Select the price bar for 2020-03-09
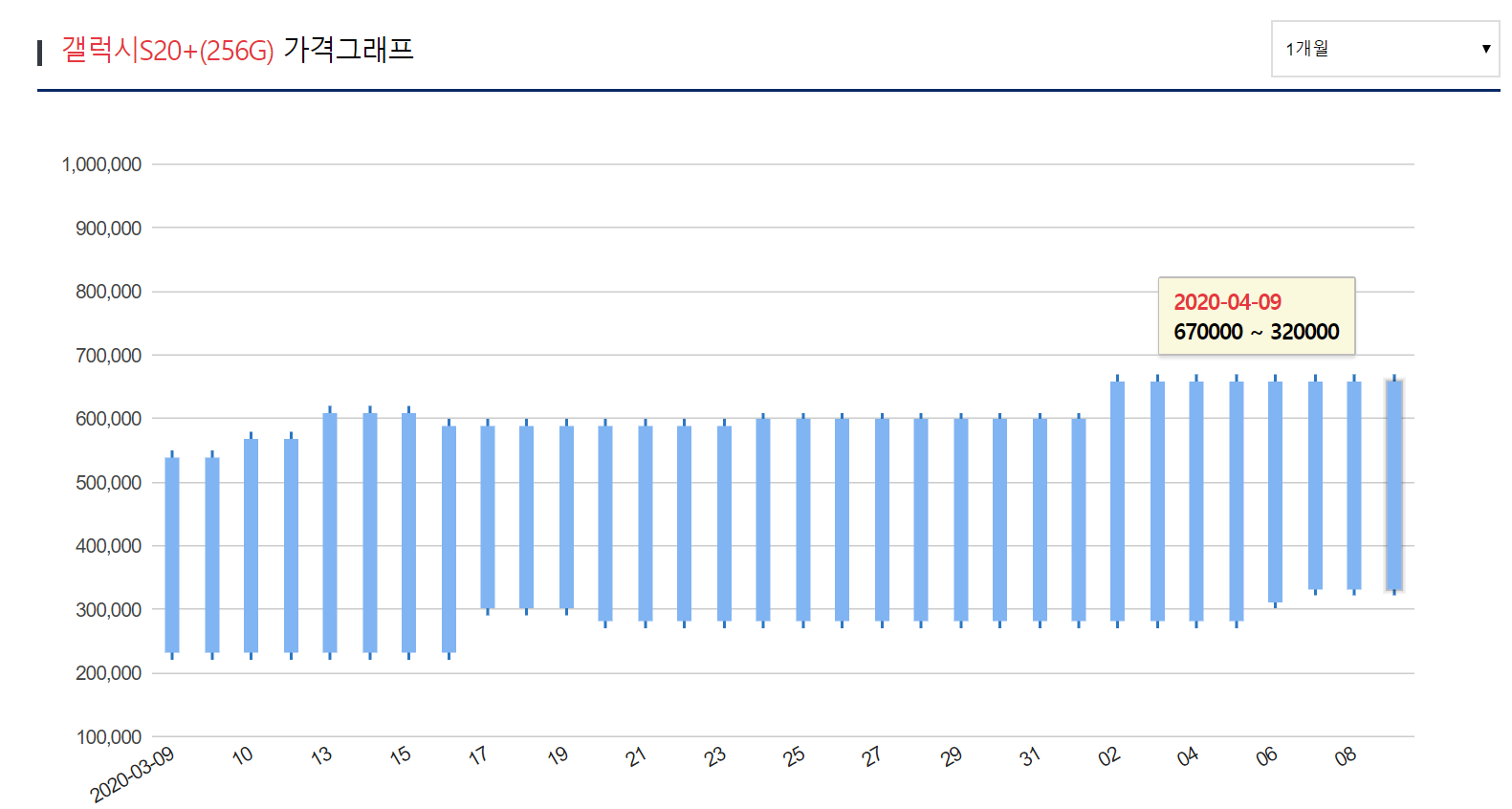The image size is (1512, 809). pos(172,556)
